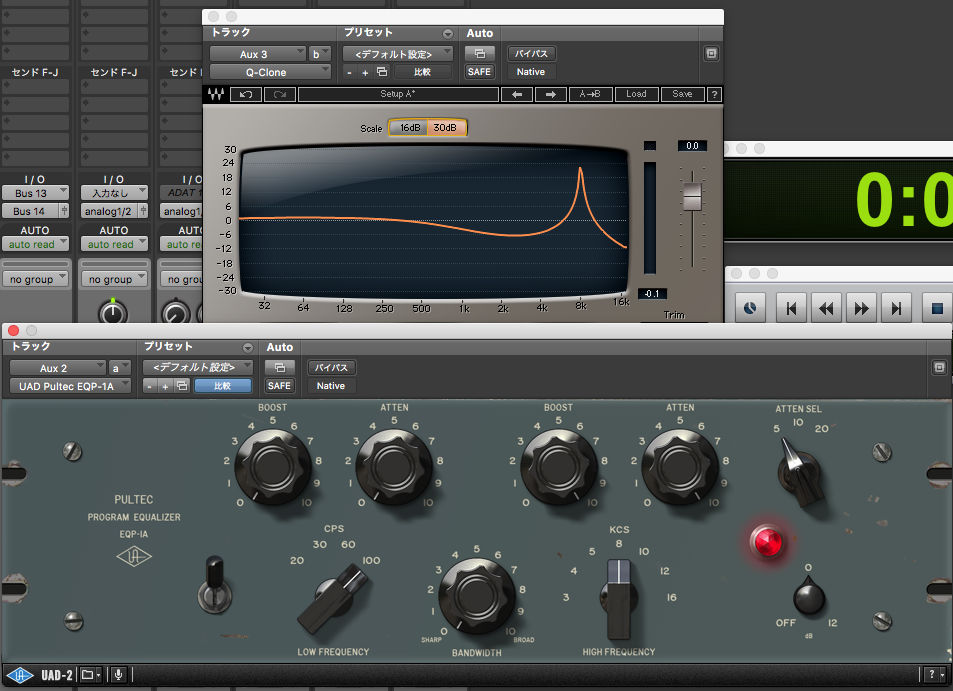
Task: Open the Q-Clone plugin selector dropdown
Action: point(270,72)
